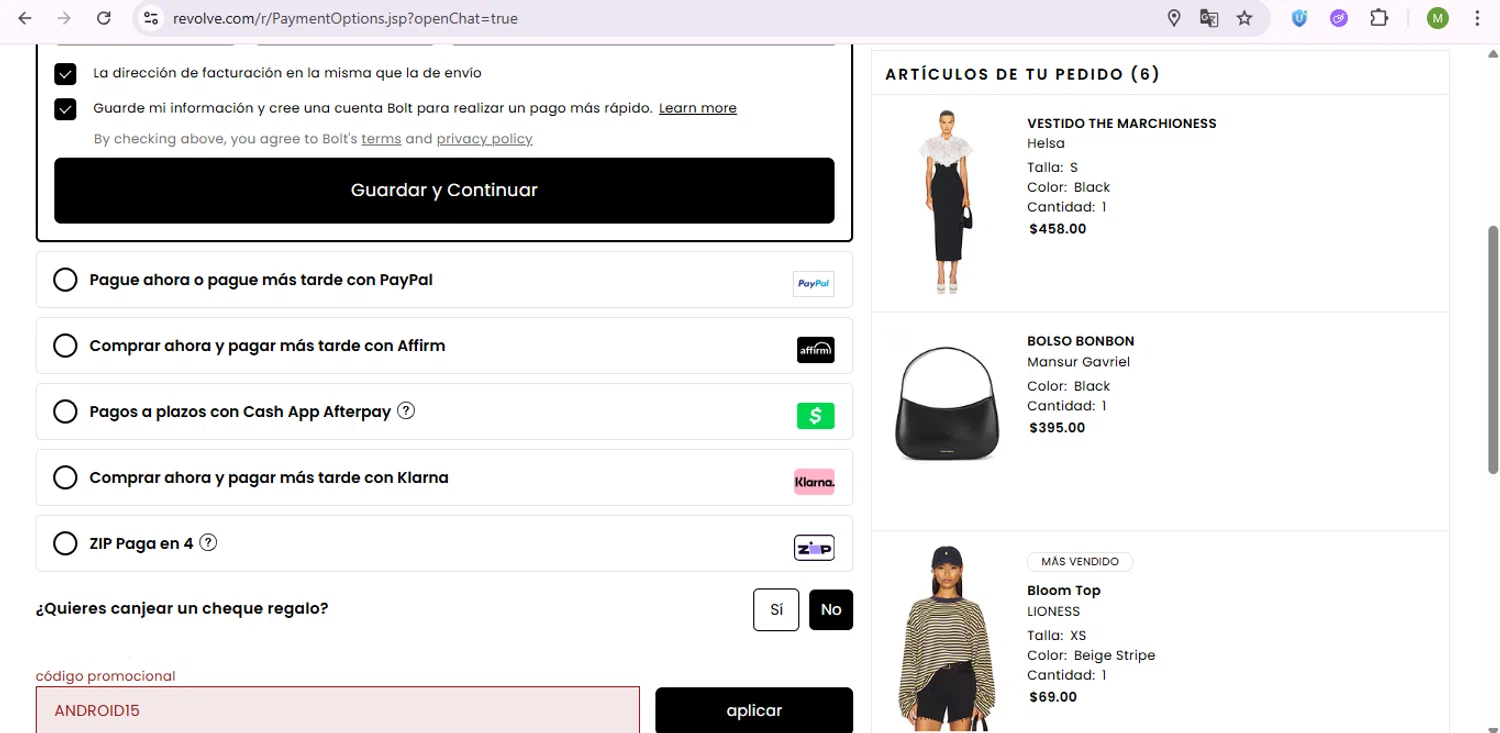Open the Extensions puzzle menu
This screenshot has height=733, width=1500.
coord(1379,18)
